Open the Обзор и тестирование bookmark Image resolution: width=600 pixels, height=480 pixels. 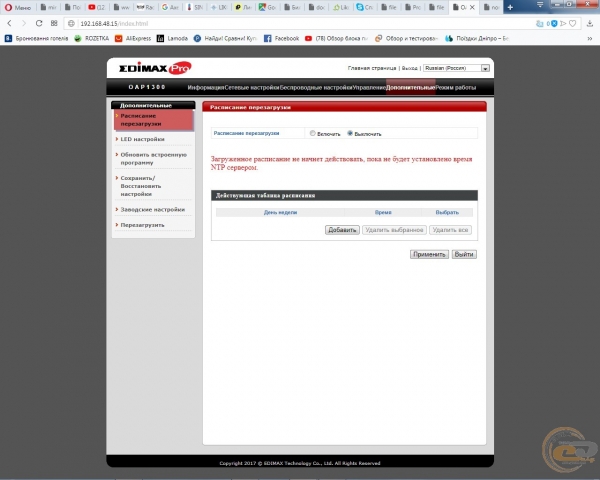tap(406, 38)
